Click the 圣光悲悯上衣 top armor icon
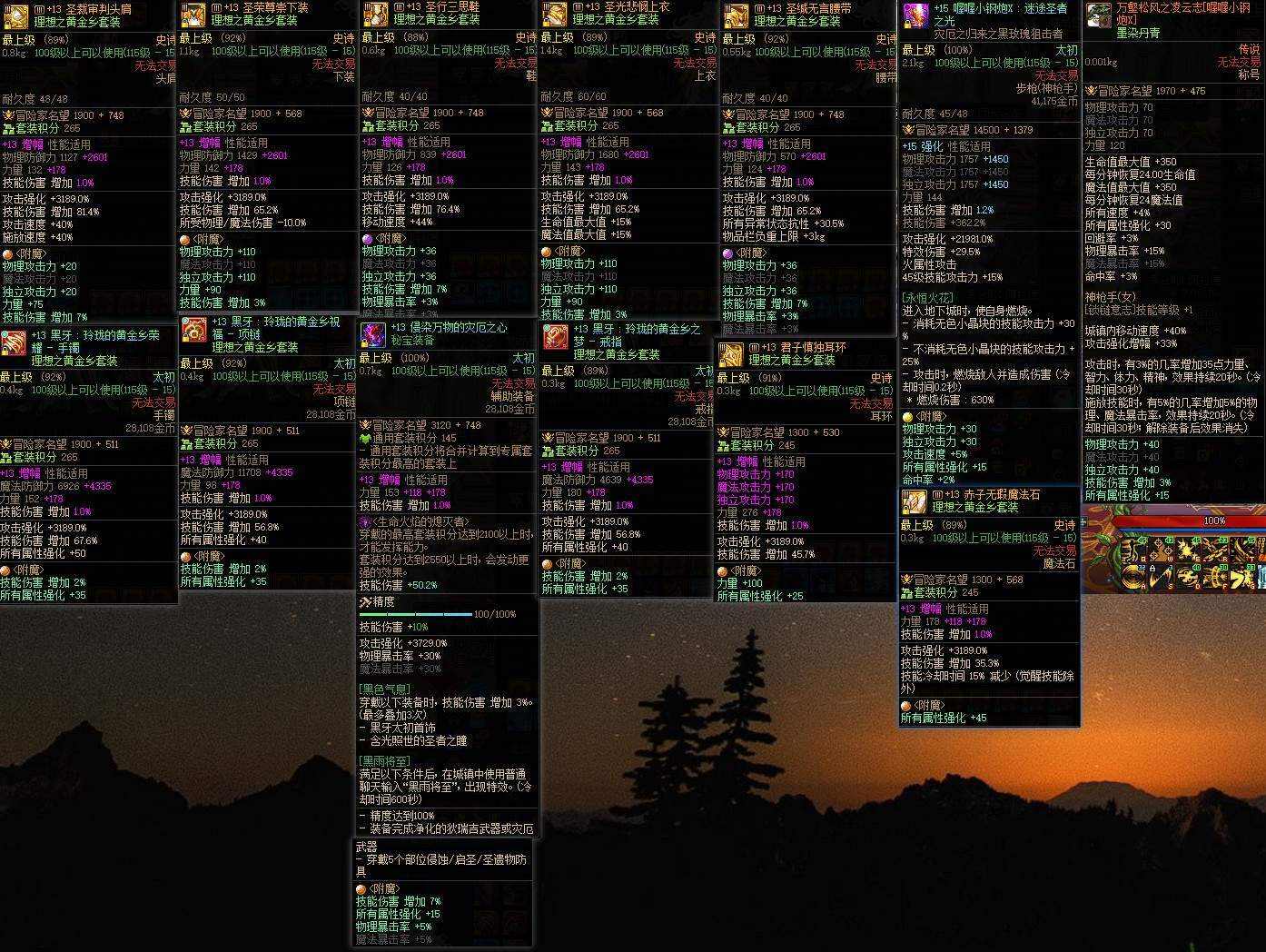Image resolution: width=1266 pixels, height=952 pixels. pos(554,14)
